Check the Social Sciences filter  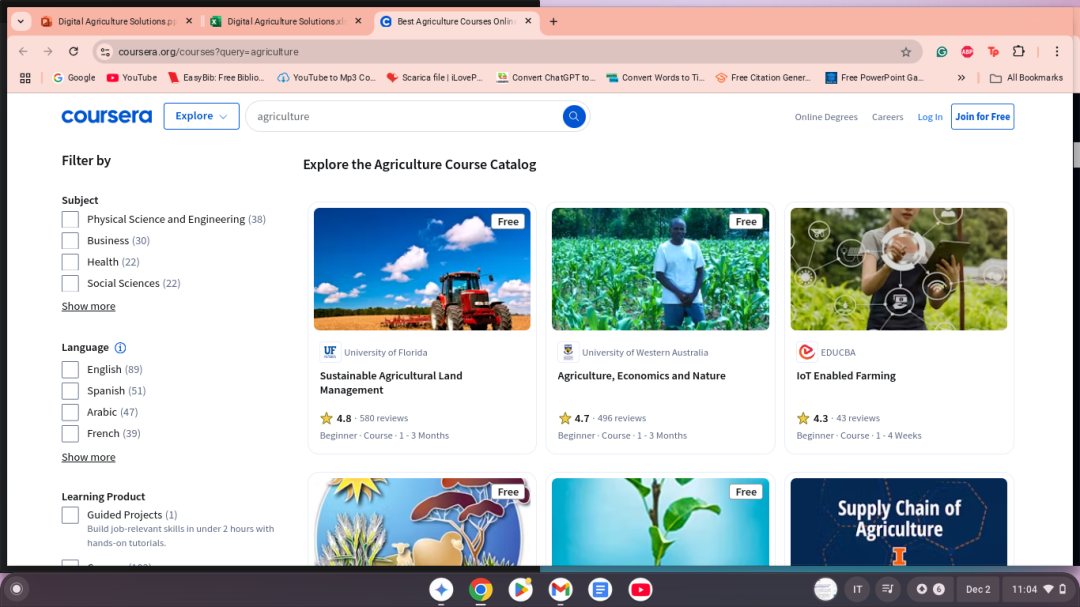70,283
